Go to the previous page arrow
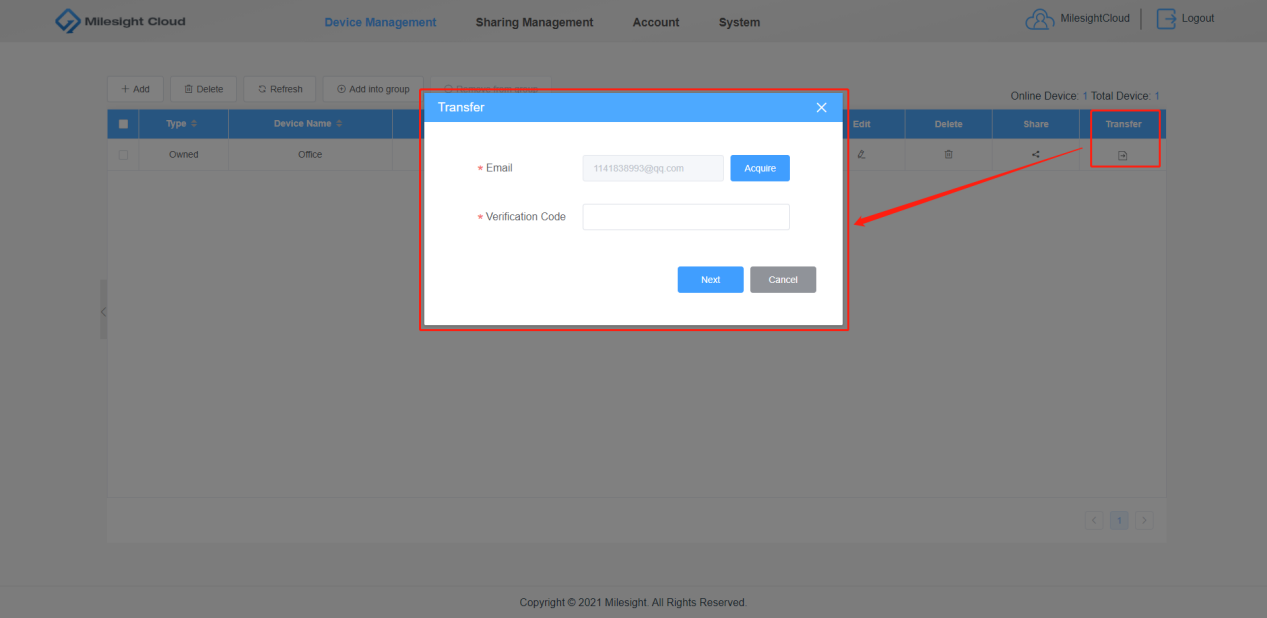 pyautogui.click(x=1094, y=520)
